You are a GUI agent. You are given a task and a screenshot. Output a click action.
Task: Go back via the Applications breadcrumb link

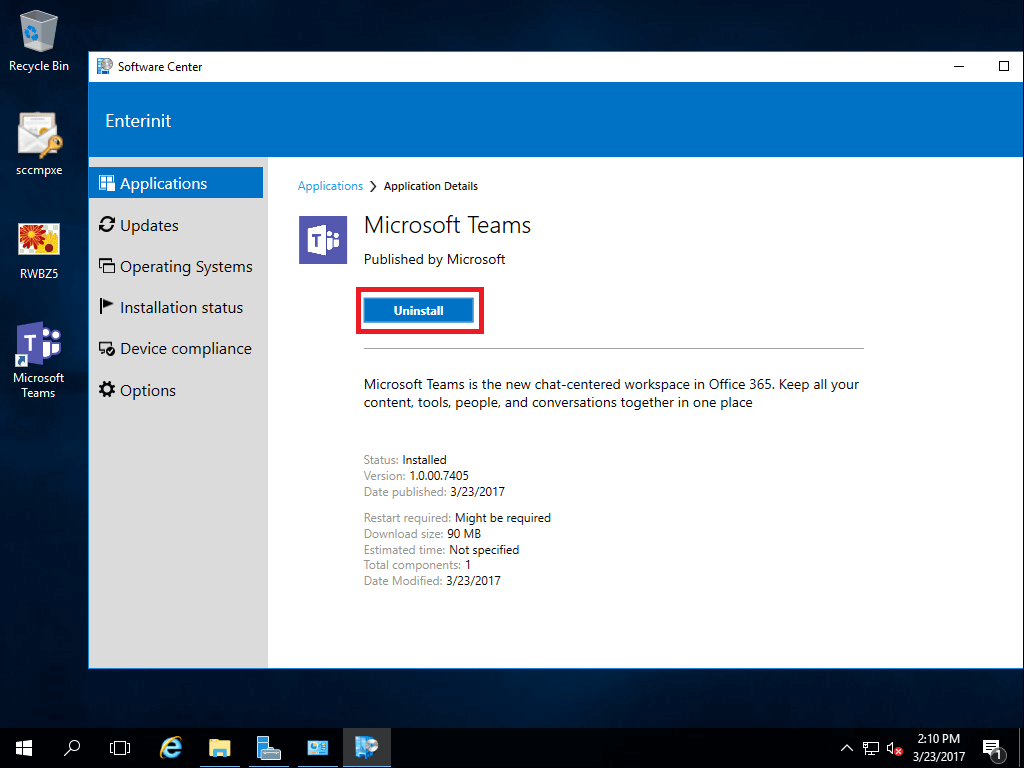point(330,186)
